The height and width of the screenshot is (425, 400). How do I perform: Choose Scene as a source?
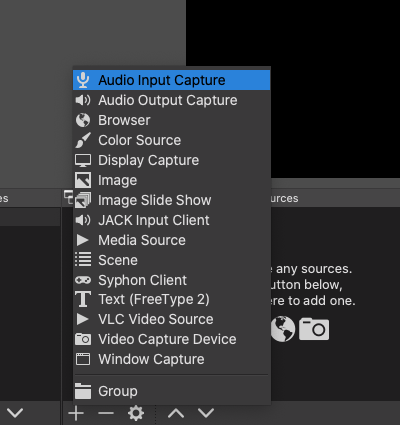coord(172,260)
